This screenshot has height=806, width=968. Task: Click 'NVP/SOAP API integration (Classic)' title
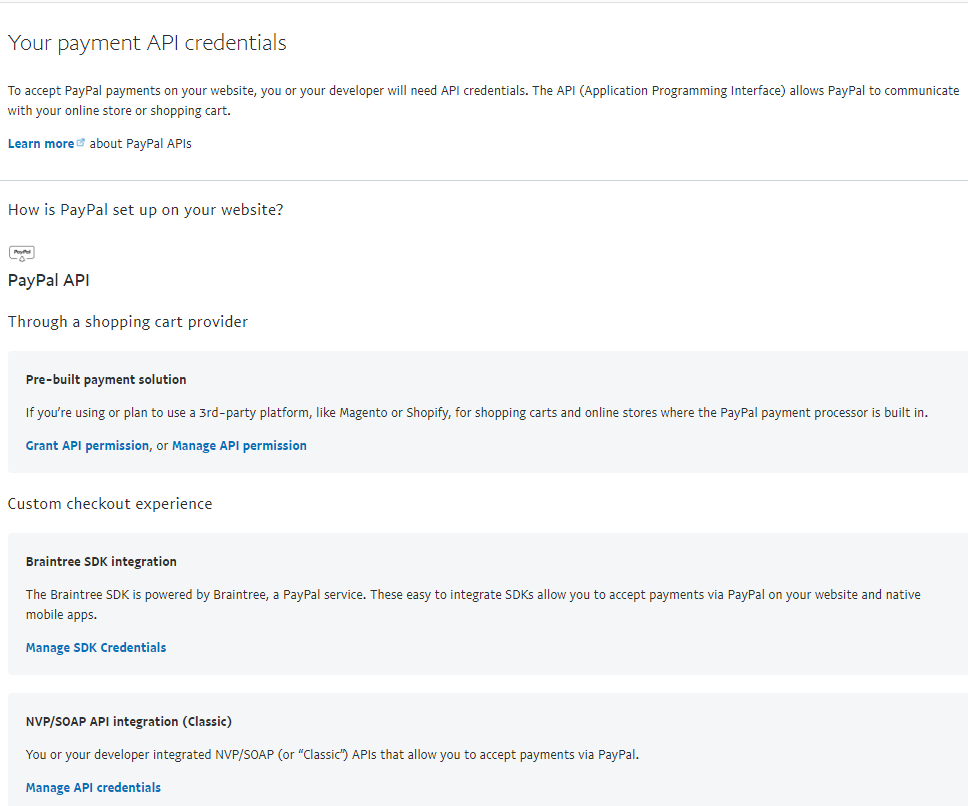click(129, 722)
